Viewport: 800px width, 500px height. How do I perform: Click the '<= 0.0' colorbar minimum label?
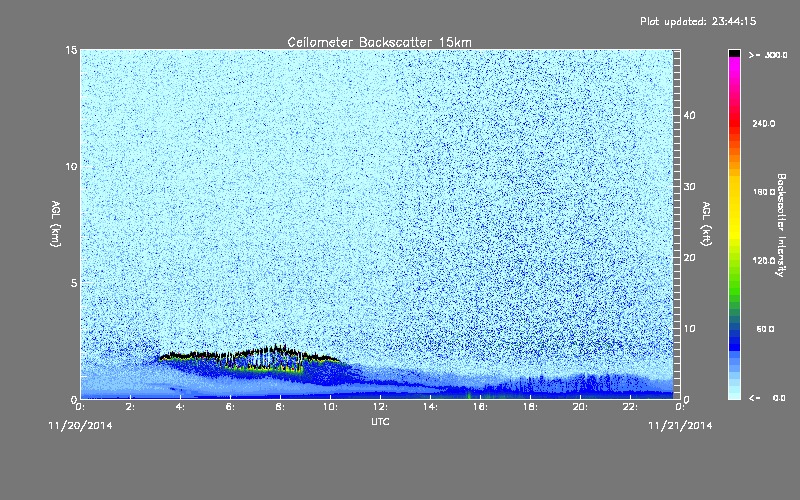coord(768,397)
